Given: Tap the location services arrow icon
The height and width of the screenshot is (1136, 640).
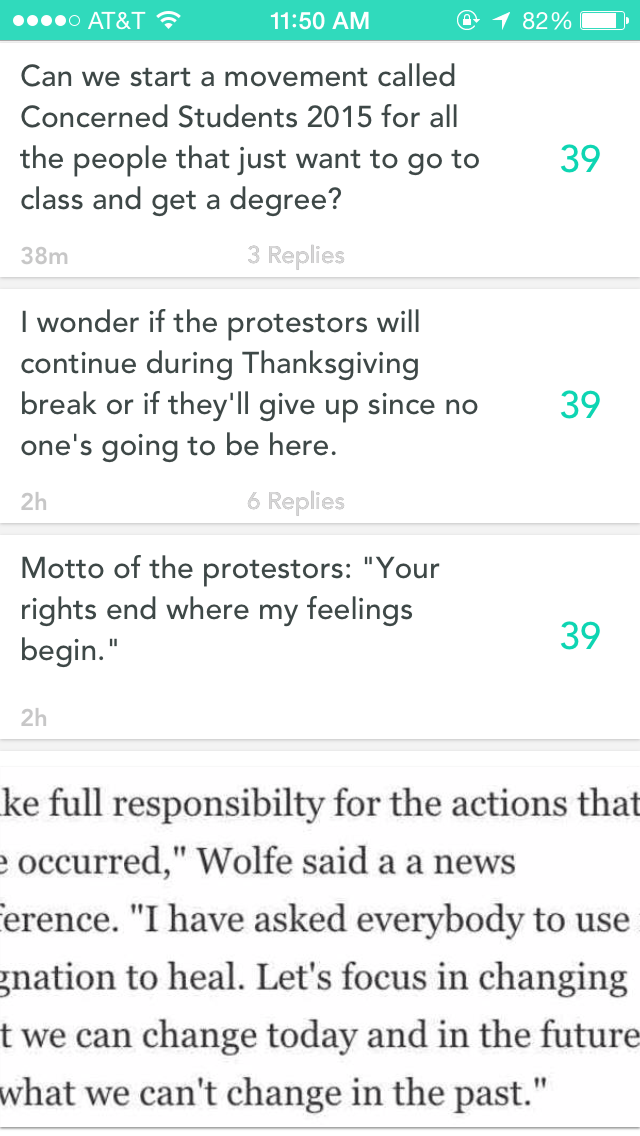Looking at the screenshot, I should pyautogui.click(x=500, y=20).
